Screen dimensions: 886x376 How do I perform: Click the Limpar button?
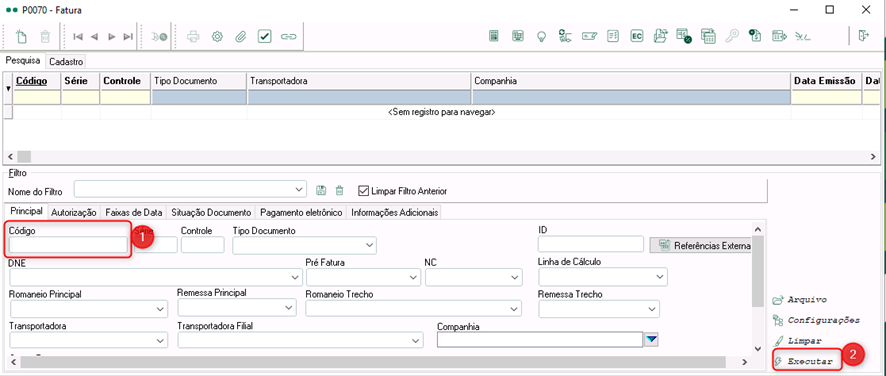coord(798,341)
